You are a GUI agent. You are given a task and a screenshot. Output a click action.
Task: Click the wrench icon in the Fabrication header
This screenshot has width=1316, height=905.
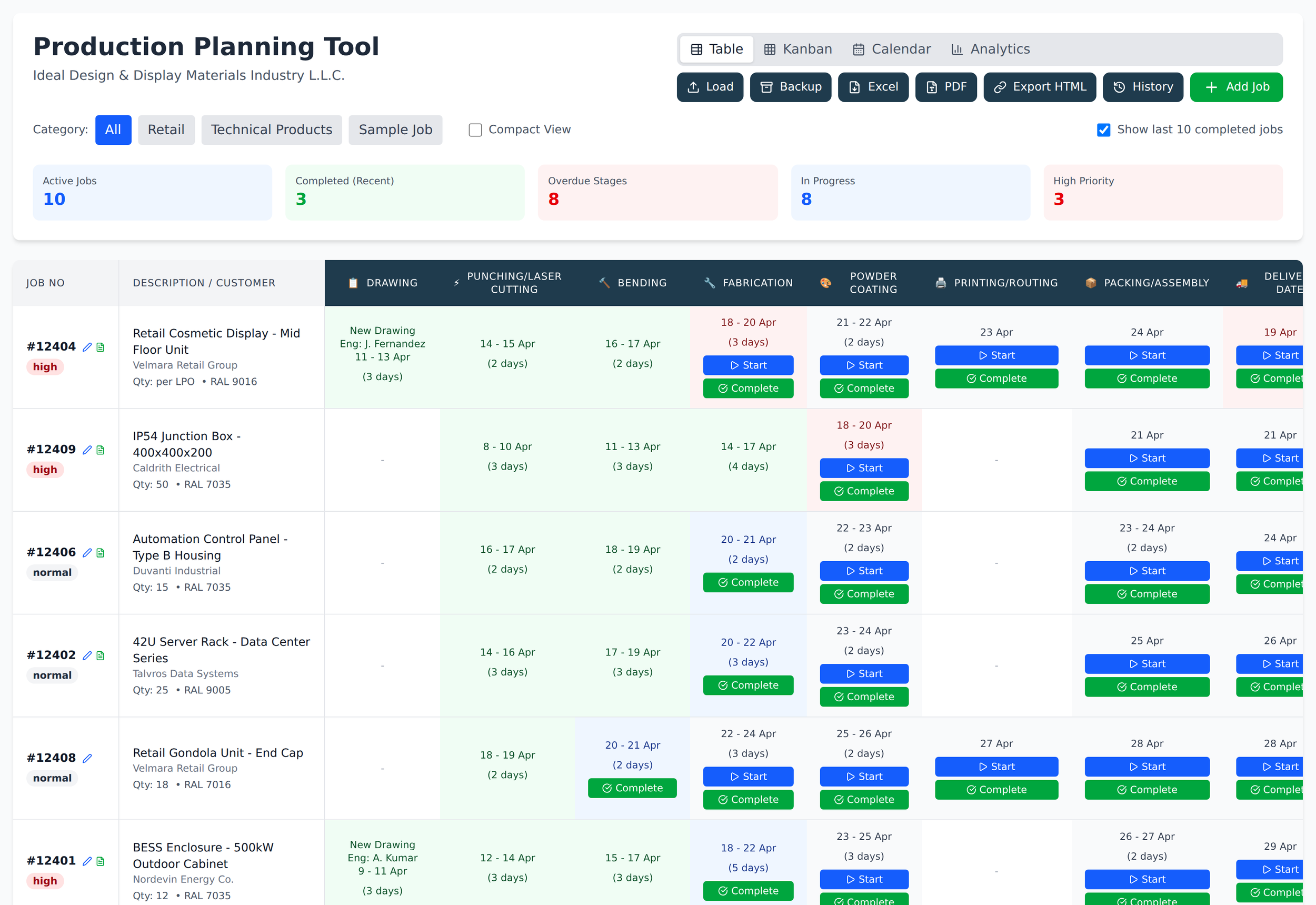click(x=709, y=282)
